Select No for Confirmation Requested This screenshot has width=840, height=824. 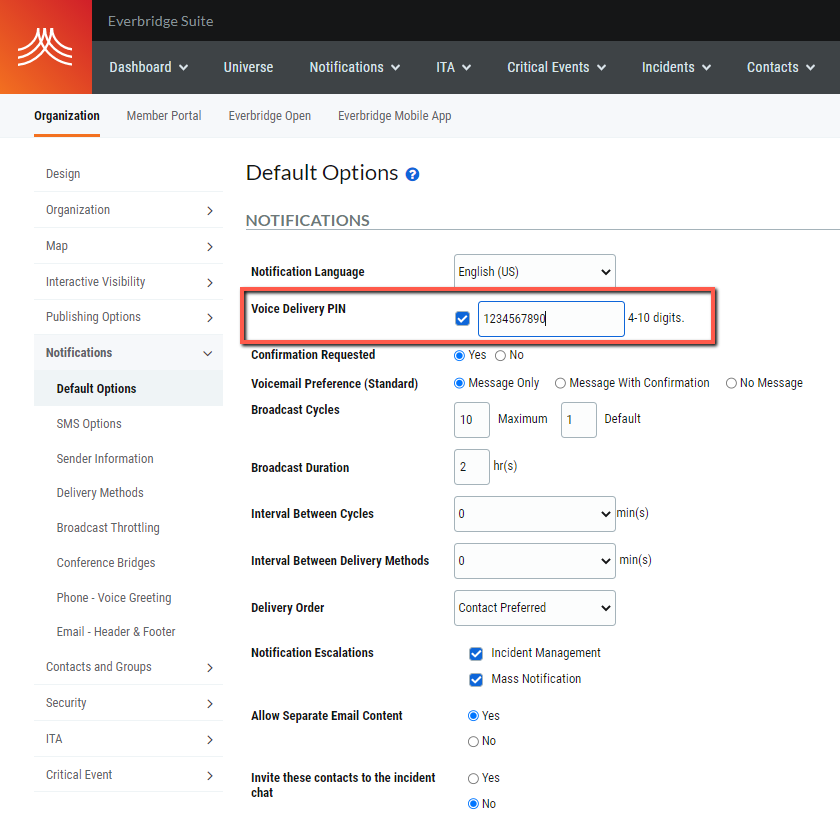click(x=498, y=354)
